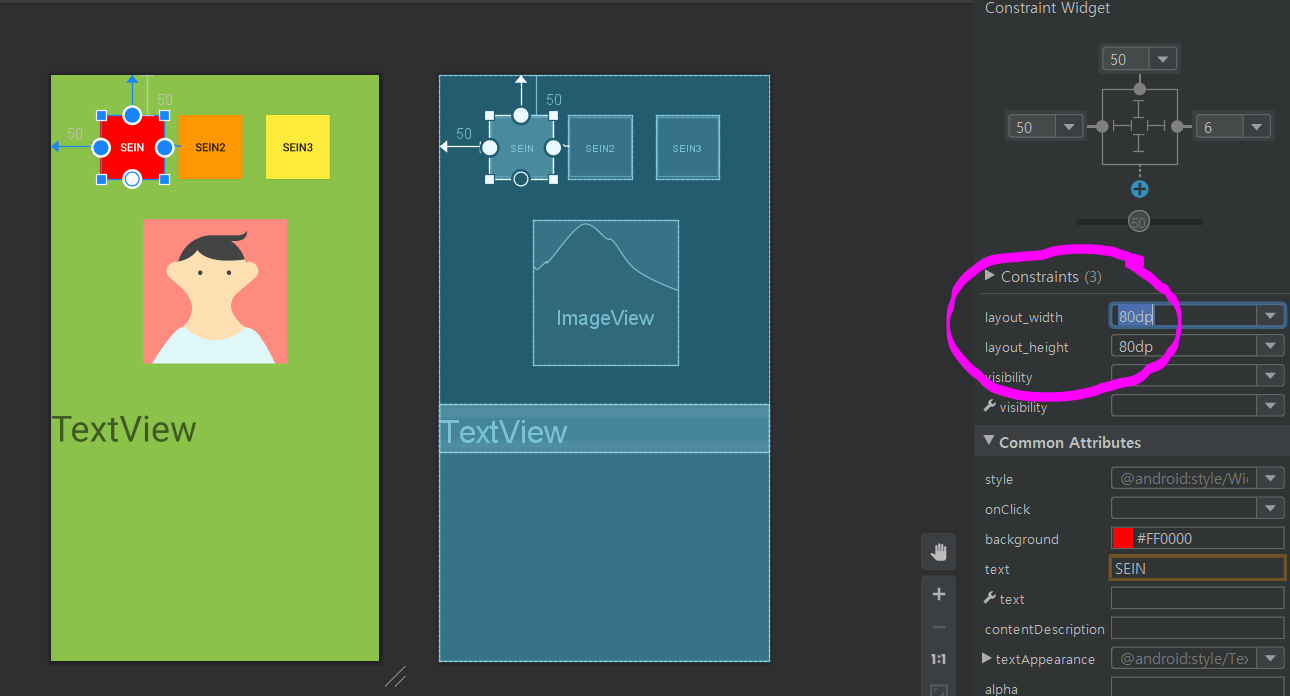
Task: Click the contentDescription input field
Action: point(1198,628)
